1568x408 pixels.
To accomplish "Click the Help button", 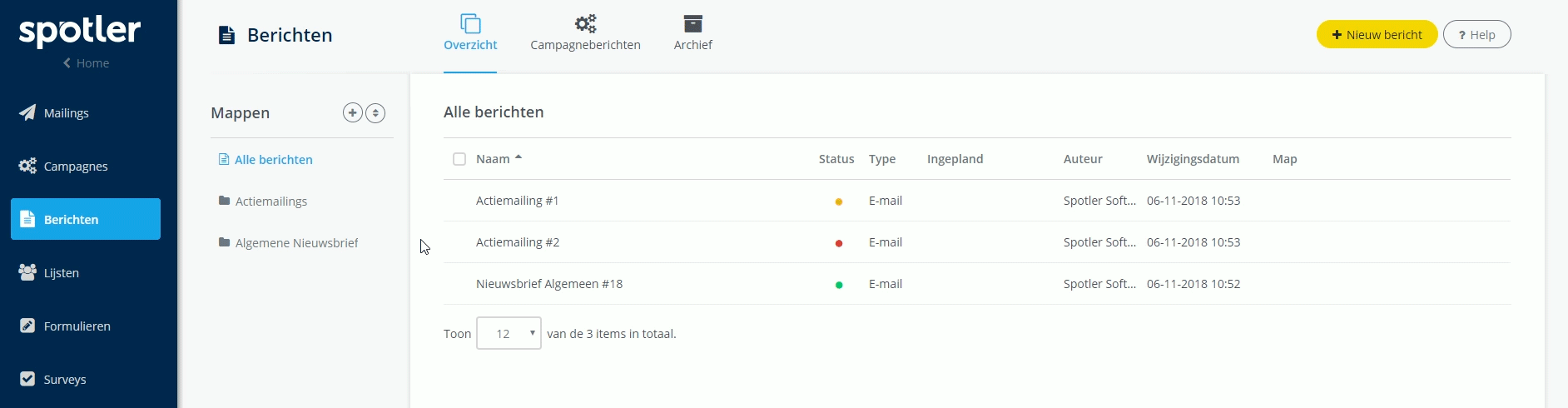I will (1476, 34).
